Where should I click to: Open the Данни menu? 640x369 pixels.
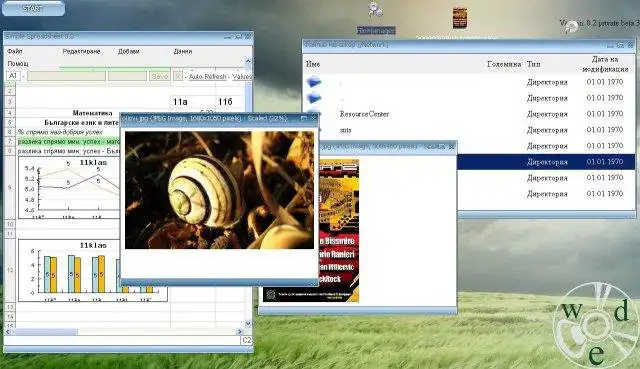[183, 51]
